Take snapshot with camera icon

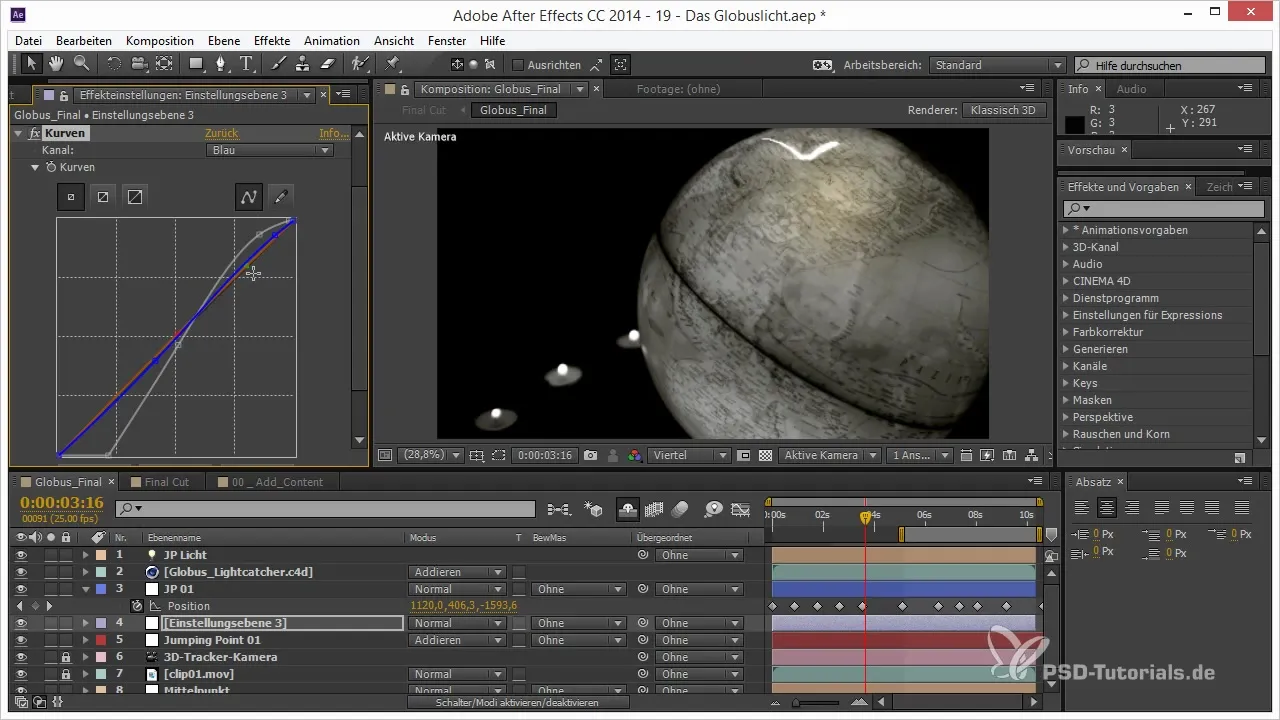coord(591,455)
